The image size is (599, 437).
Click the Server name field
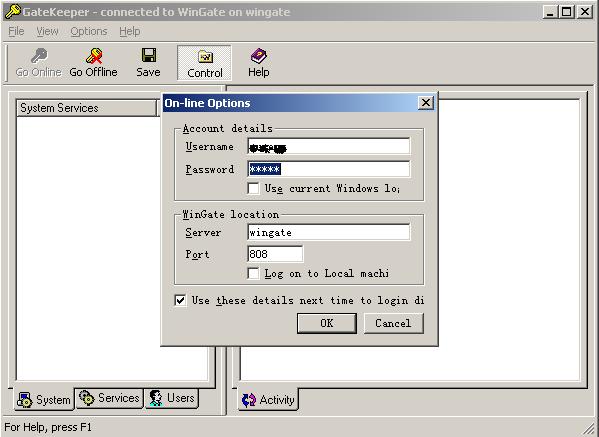pos(329,232)
